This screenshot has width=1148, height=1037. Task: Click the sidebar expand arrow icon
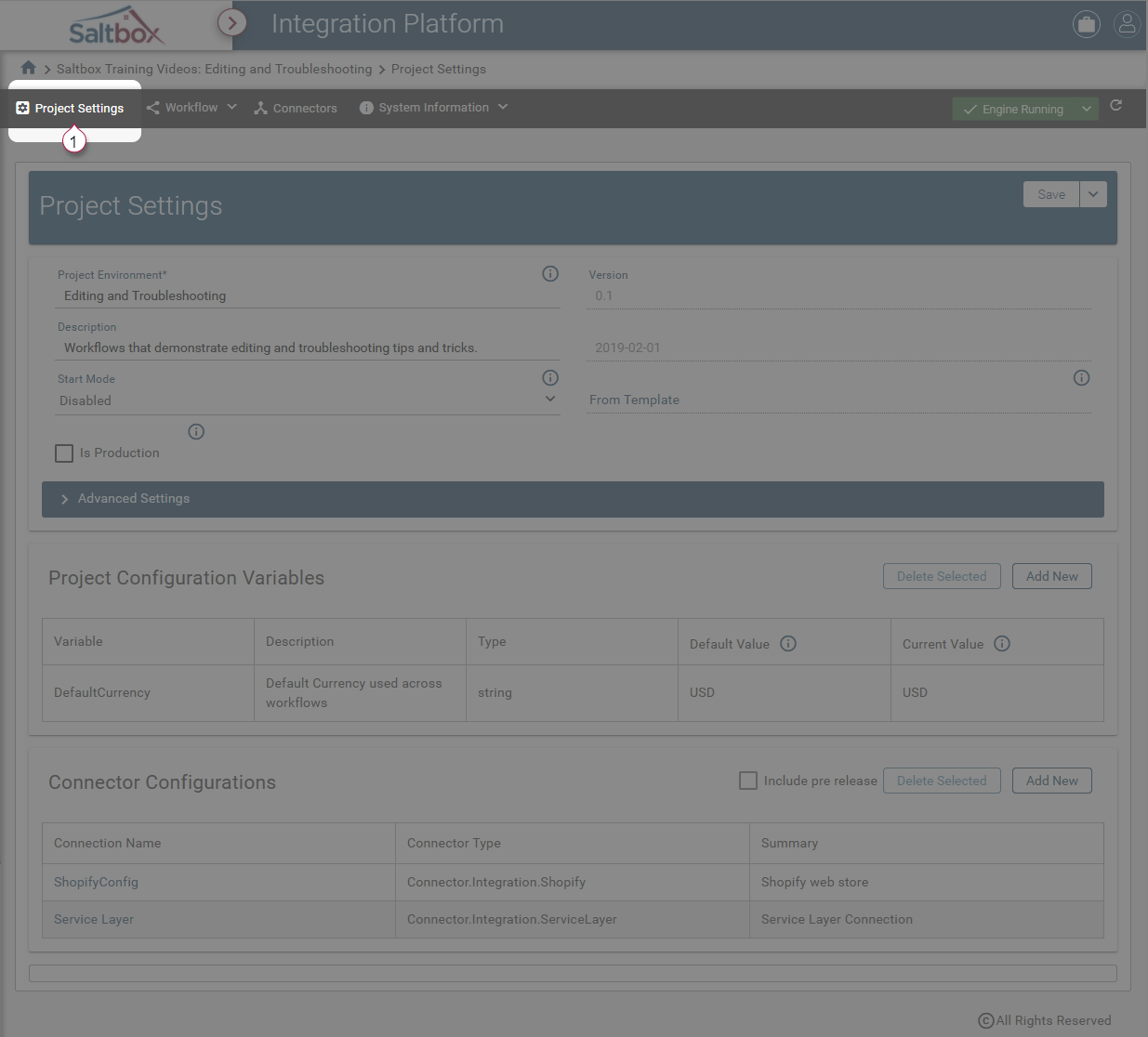(232, 22)
